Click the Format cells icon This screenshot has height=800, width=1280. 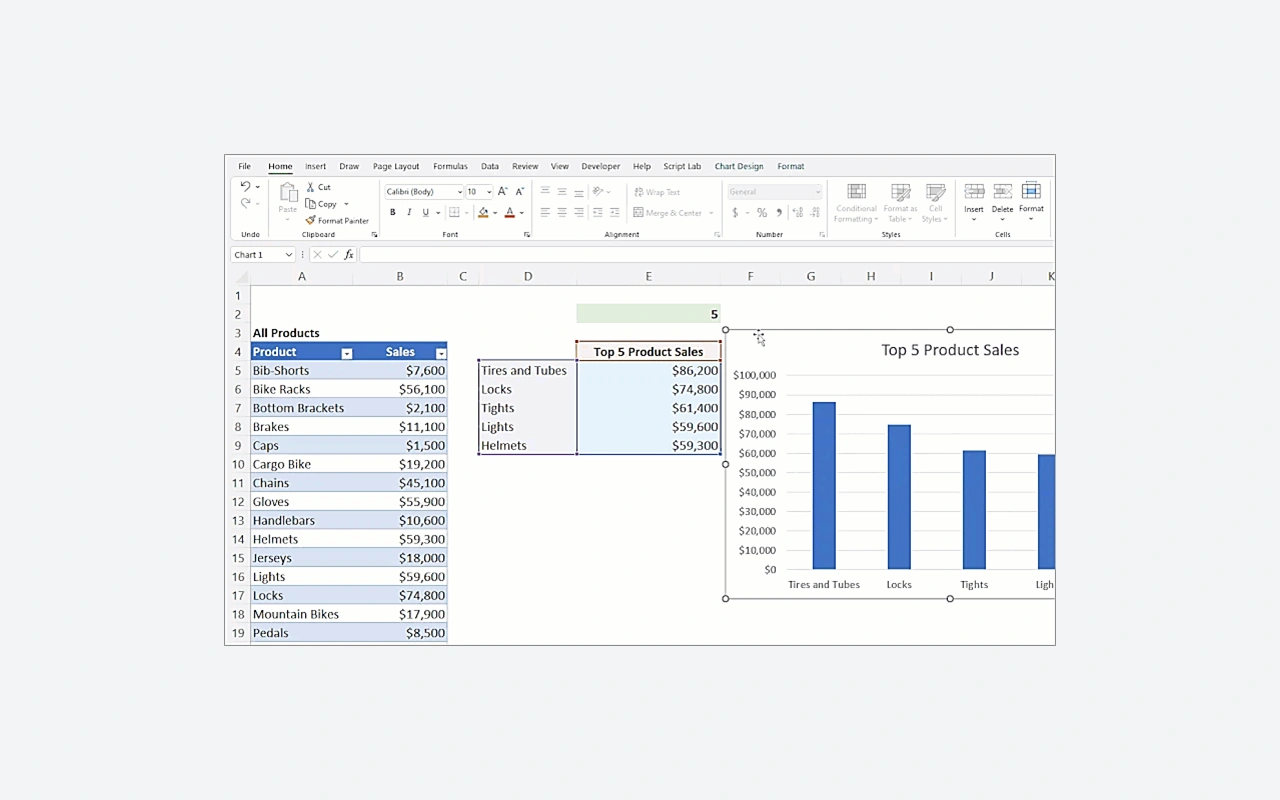[x=1031, y=191]
